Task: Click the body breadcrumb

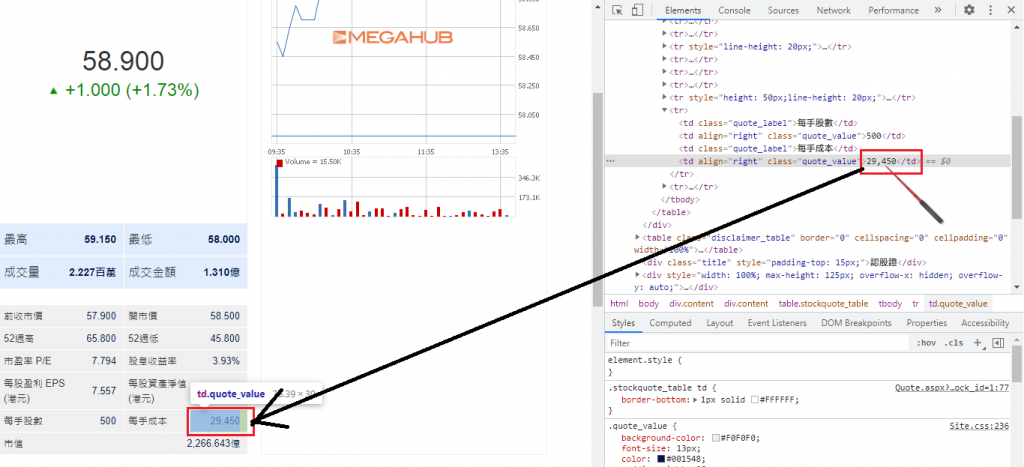Action: point(648,304)
